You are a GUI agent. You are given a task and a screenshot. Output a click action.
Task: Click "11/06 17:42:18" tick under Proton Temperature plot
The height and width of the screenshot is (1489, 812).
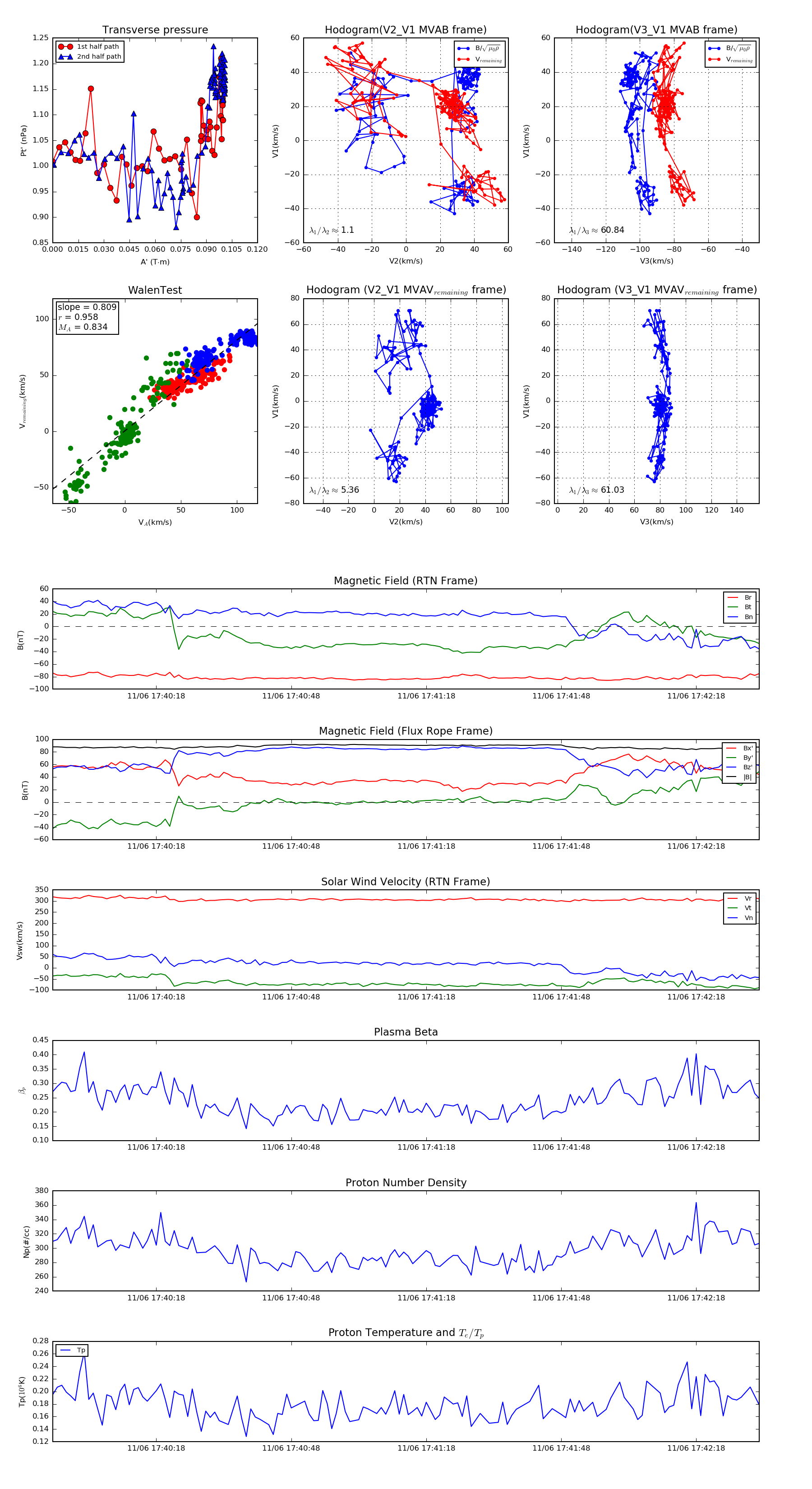click(x=696, y=1448)
